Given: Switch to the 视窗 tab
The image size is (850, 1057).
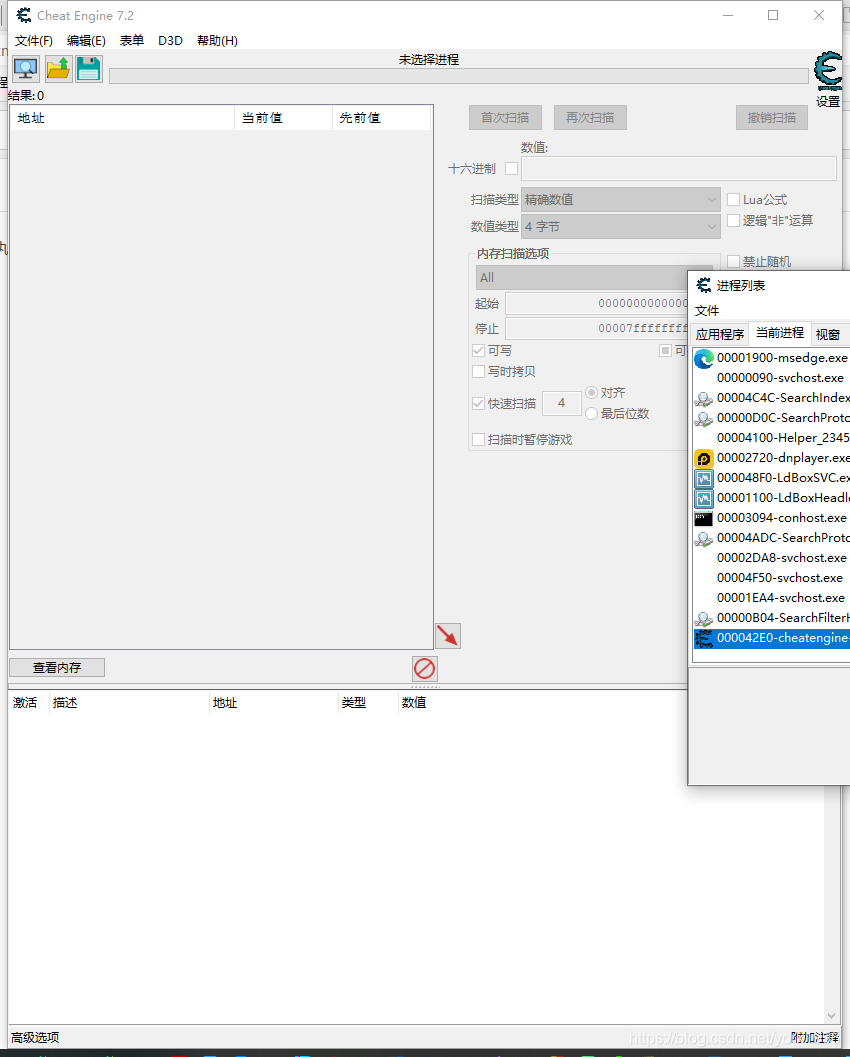Looking at the screenshot, I should [x=828, y=334].
